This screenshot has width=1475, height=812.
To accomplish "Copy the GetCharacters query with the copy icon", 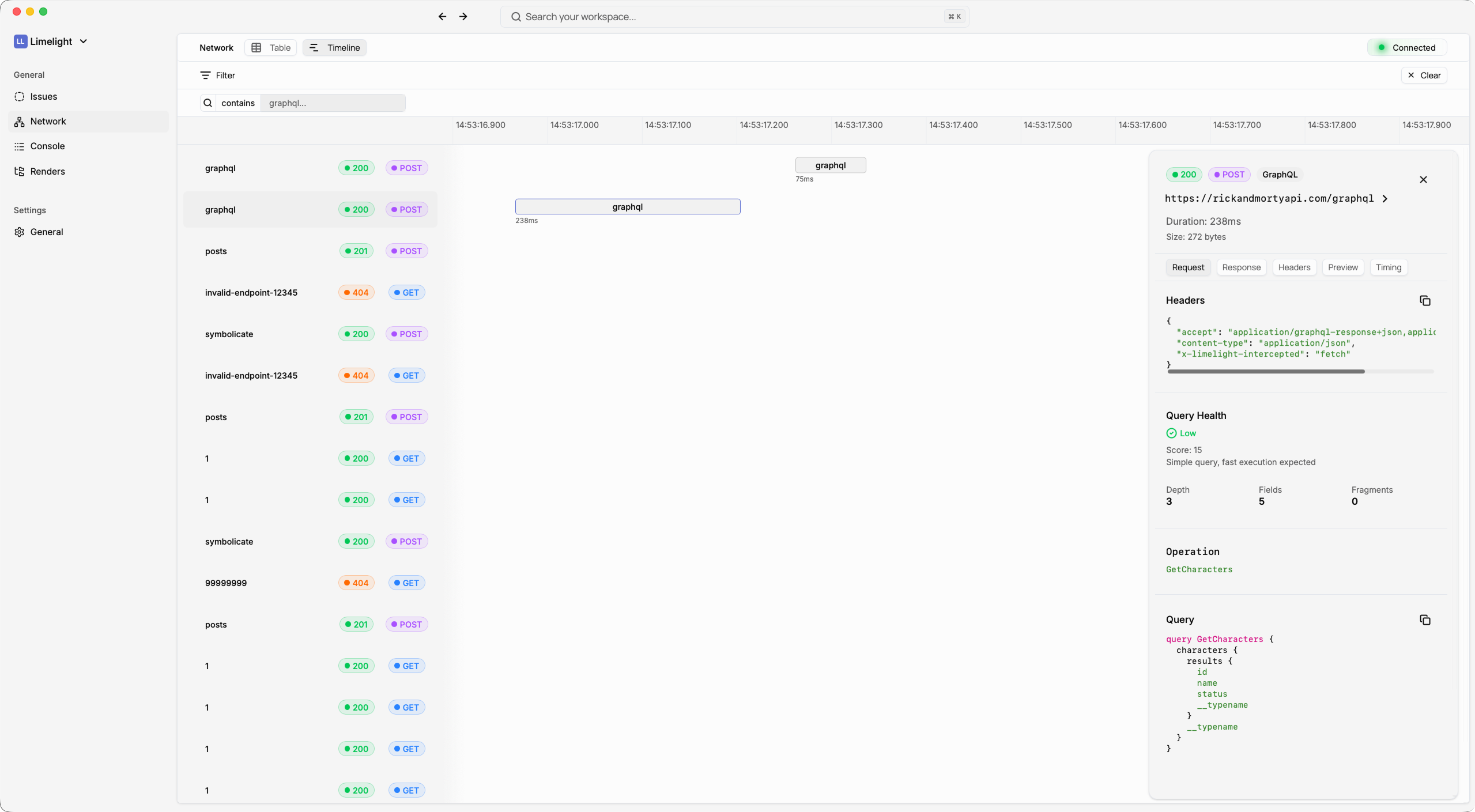I will (x=1424, y=620).
